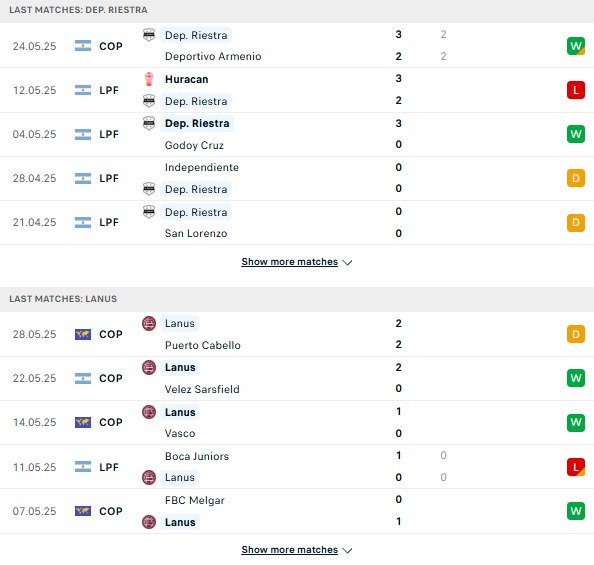Click the Last Matches: Dep. Riestra header
Screen dimensions: 594x565
(x=78, y=10)
